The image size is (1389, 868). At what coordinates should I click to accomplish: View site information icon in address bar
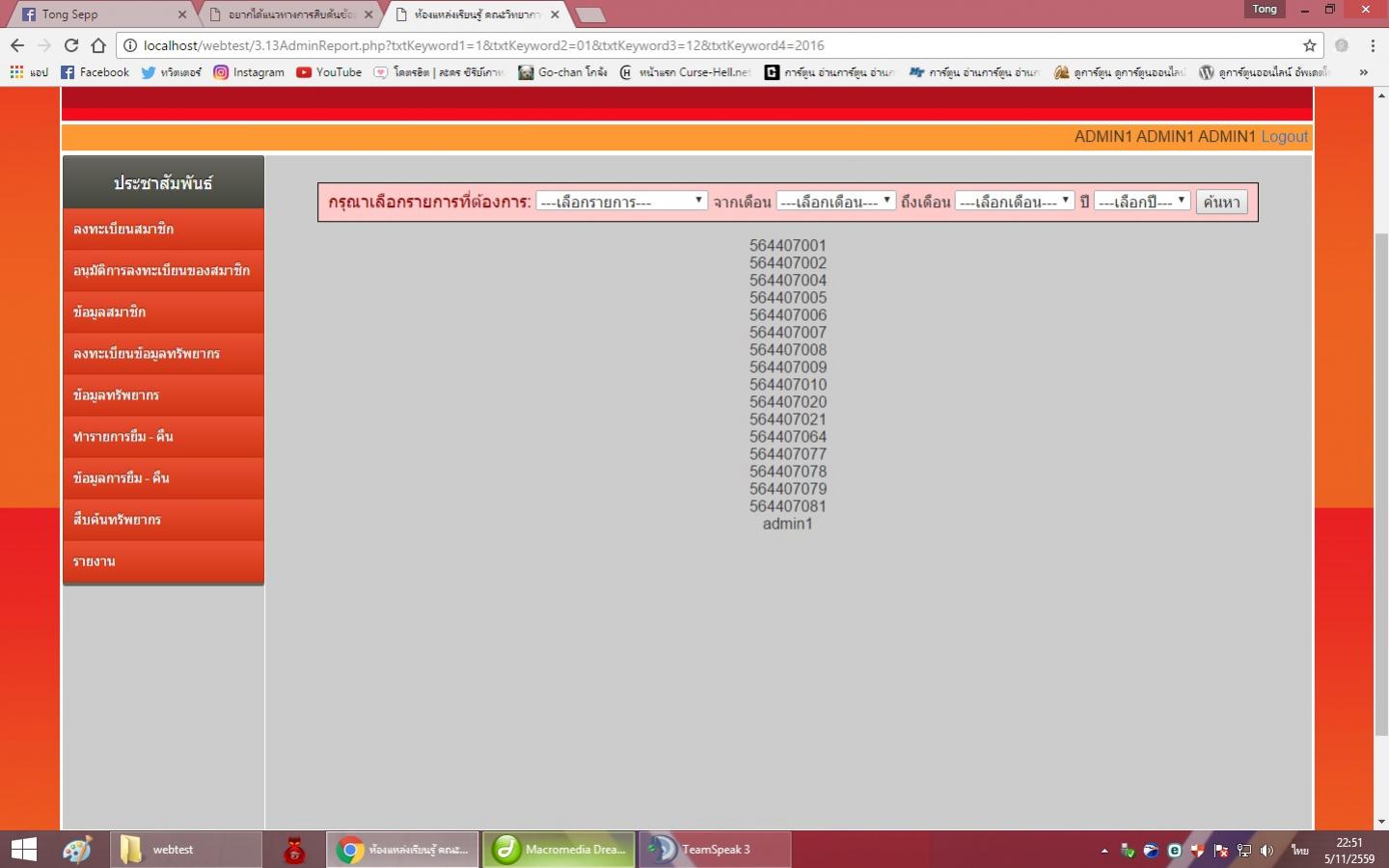click(x=130, y=45)
